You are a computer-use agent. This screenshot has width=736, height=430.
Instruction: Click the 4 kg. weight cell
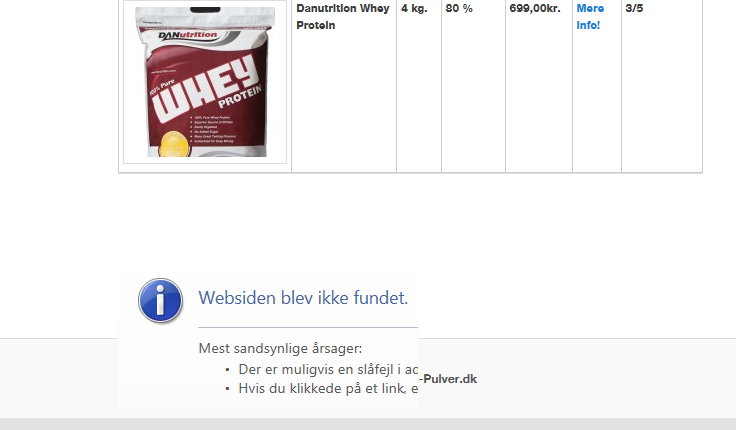(x=414, y=8)
